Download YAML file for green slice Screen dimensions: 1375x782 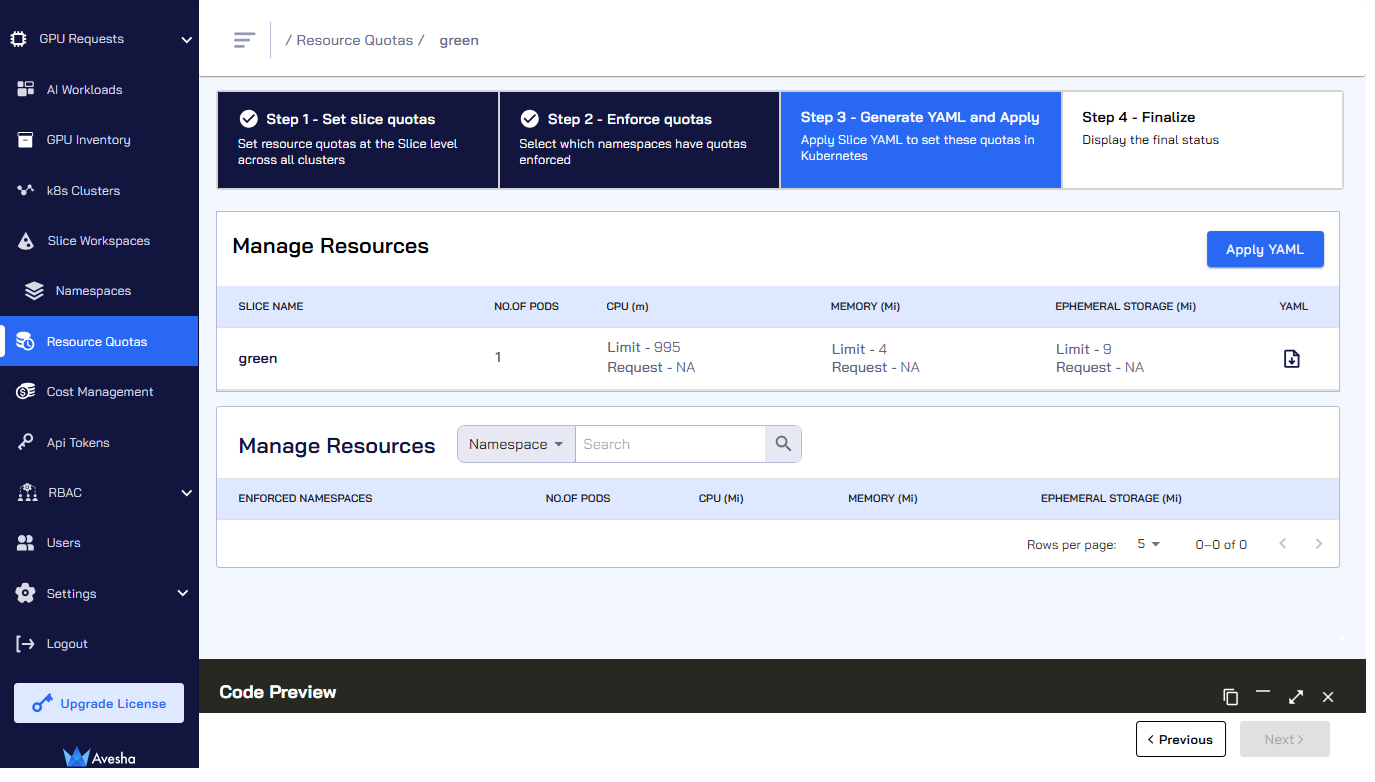(1291, 358)
